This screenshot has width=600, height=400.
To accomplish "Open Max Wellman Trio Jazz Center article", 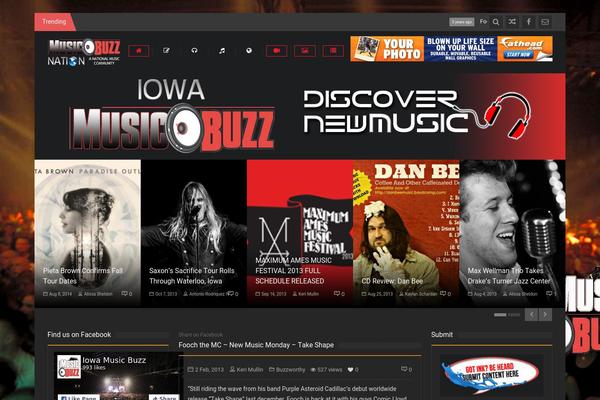I will 509,276.
